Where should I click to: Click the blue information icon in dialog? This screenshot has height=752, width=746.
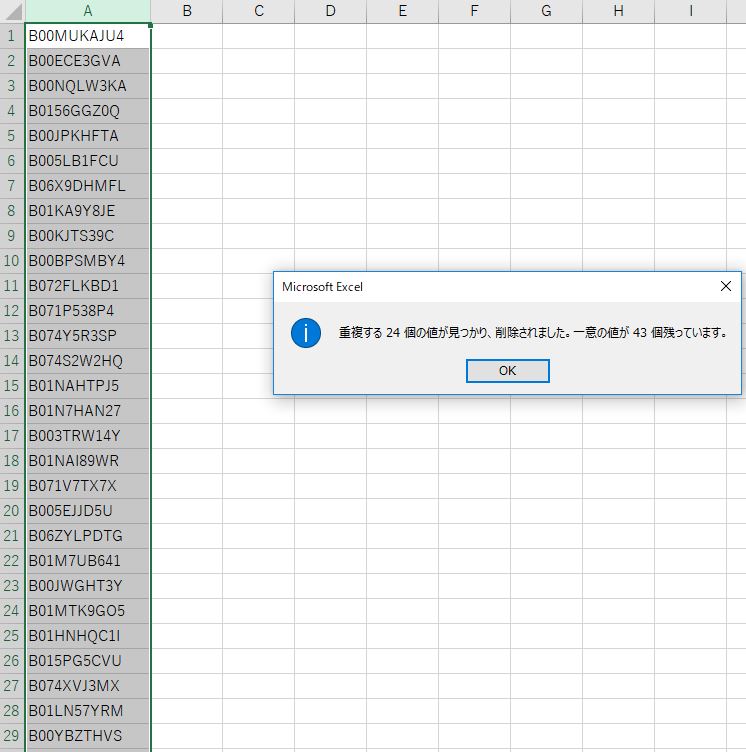click(306, 333)
